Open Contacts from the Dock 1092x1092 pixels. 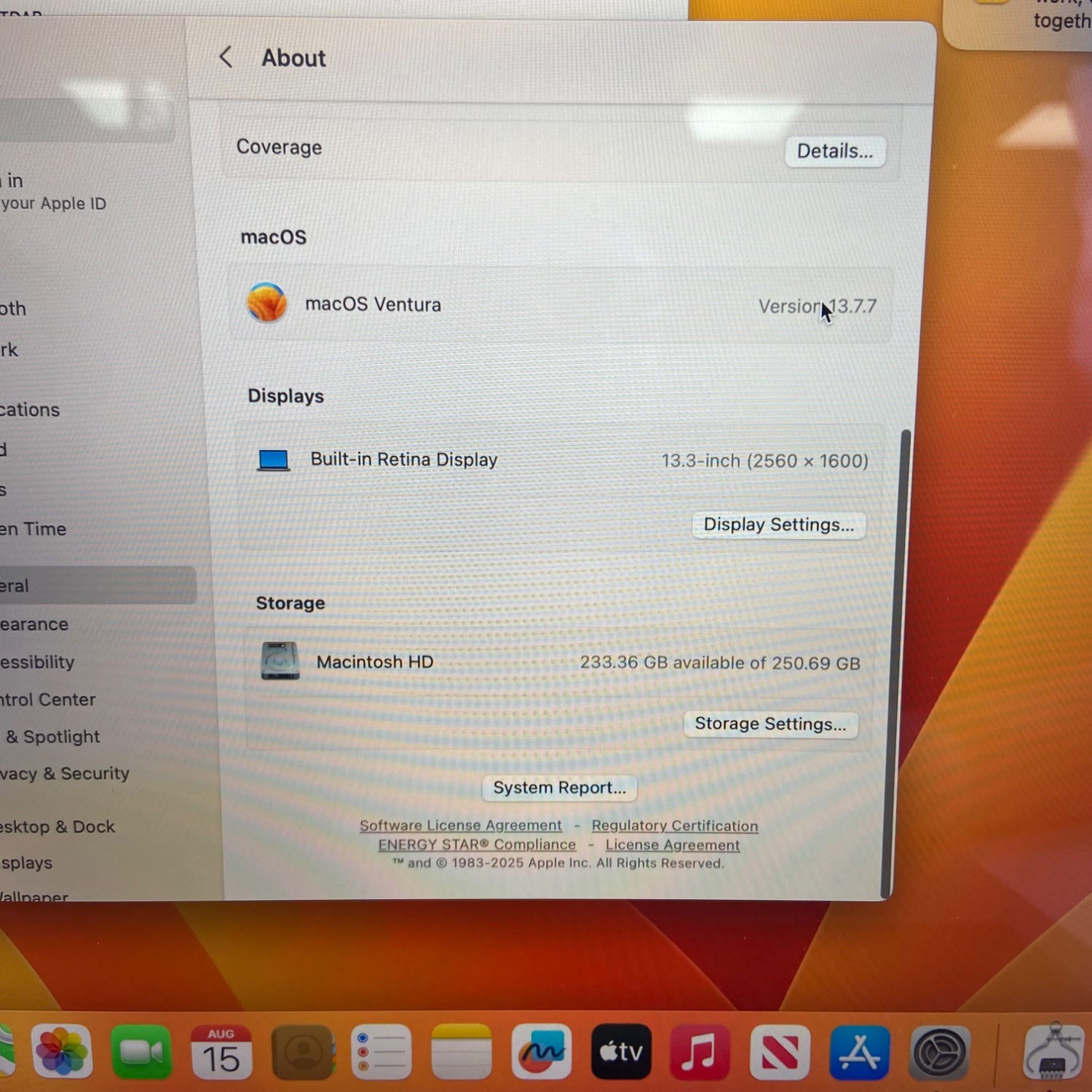click(x=303, y=1052)
